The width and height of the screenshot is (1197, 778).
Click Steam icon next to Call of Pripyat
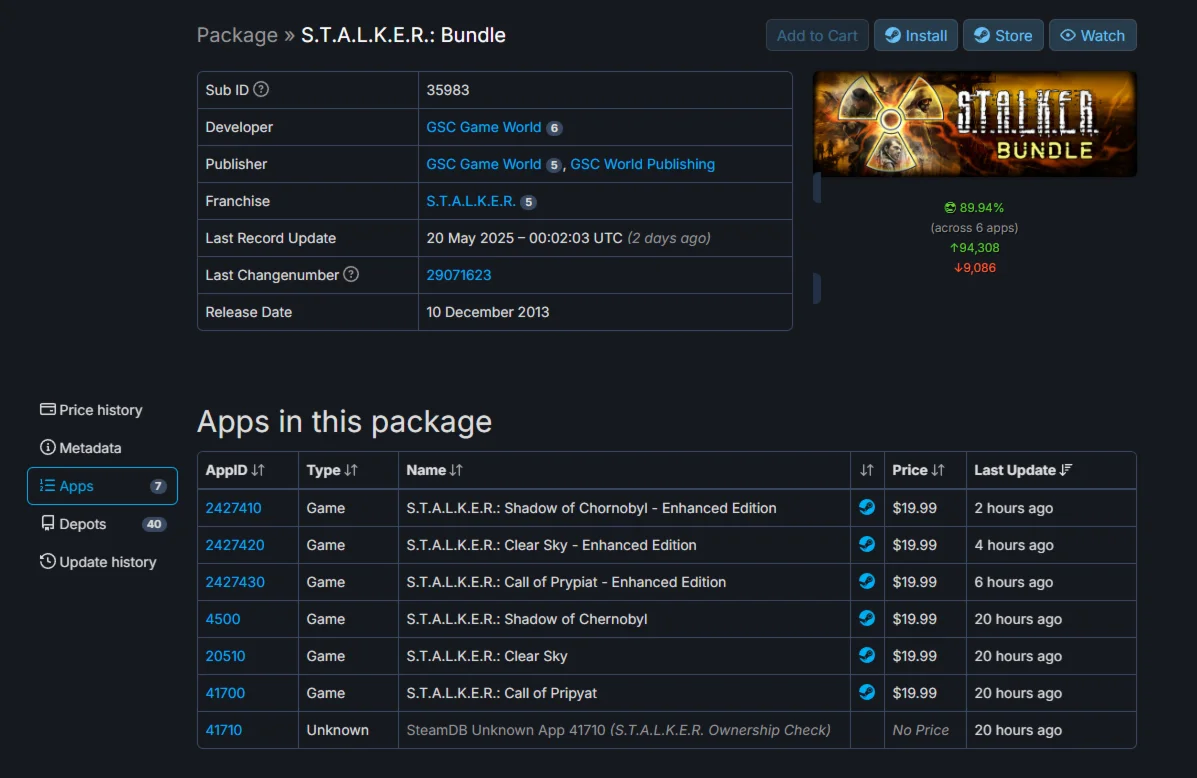point(866,692)
